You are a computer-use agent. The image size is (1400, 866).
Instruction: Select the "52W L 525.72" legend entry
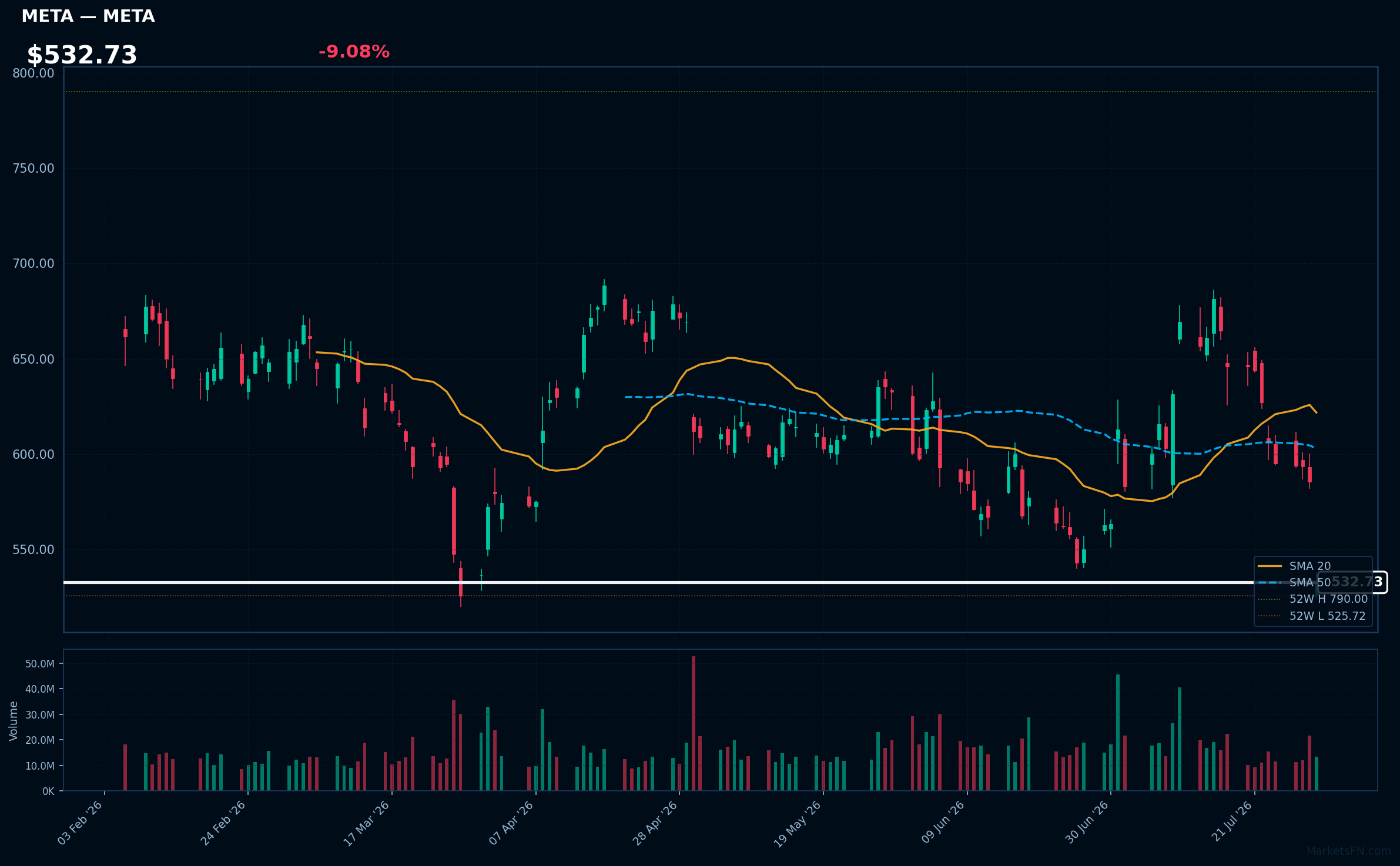tap(1312, 616)
